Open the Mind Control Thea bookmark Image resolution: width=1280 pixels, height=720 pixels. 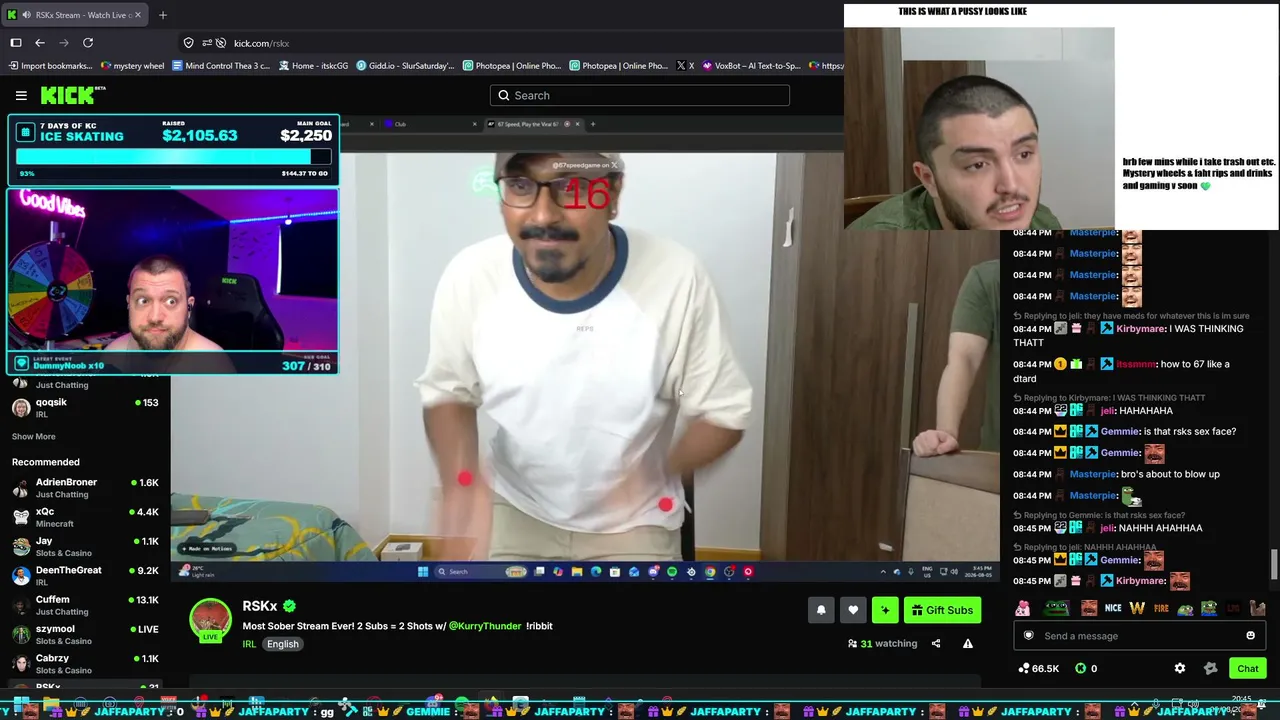pyautogui.click(x=221, y=66)
